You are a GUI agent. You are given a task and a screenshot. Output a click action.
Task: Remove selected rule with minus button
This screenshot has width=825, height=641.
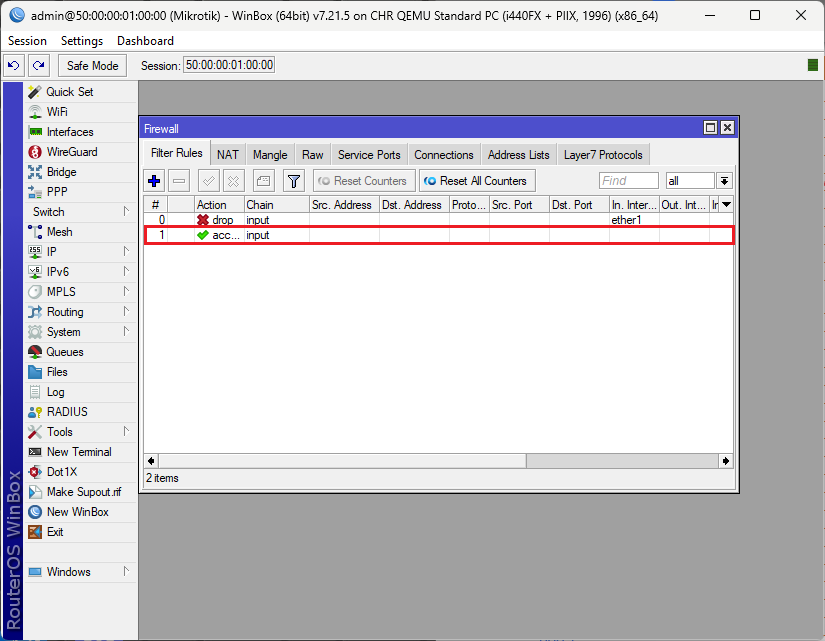coord(179,181)
